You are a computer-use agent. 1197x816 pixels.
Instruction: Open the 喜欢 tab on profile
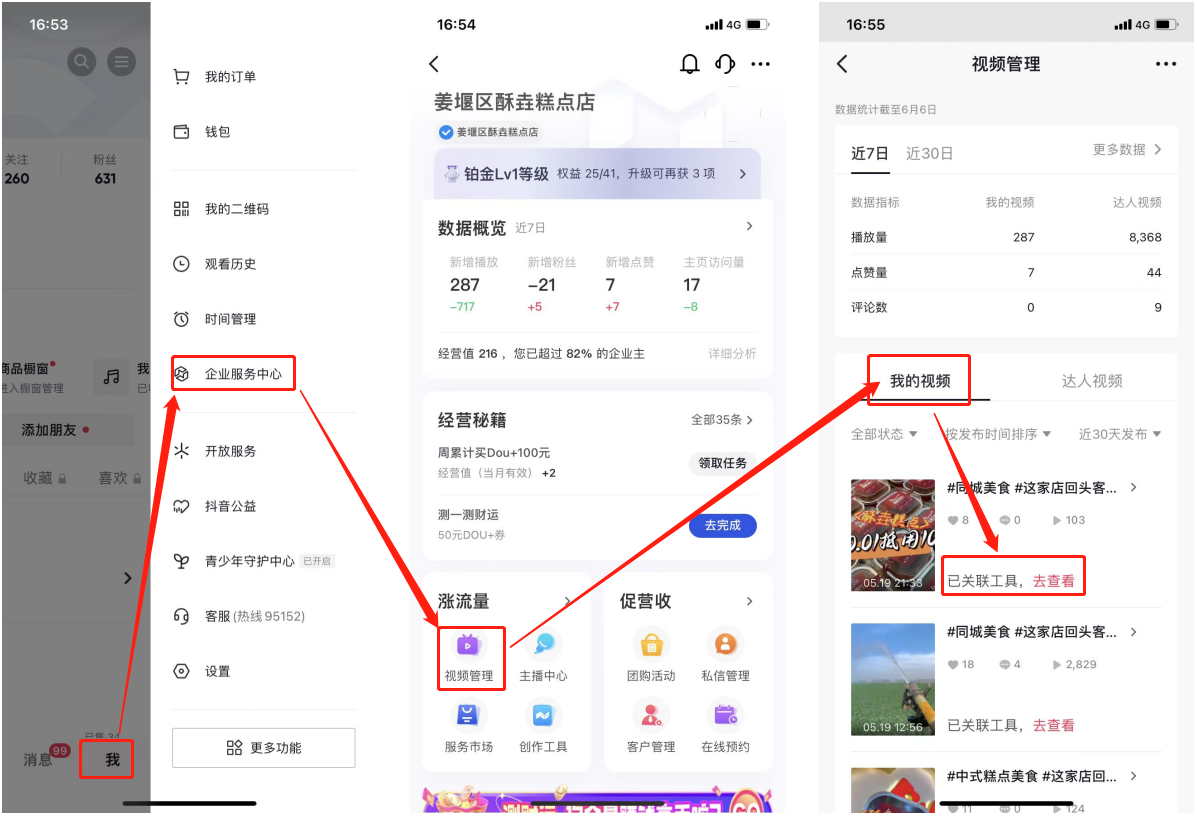pyautogui.click(x=119, y=478)
